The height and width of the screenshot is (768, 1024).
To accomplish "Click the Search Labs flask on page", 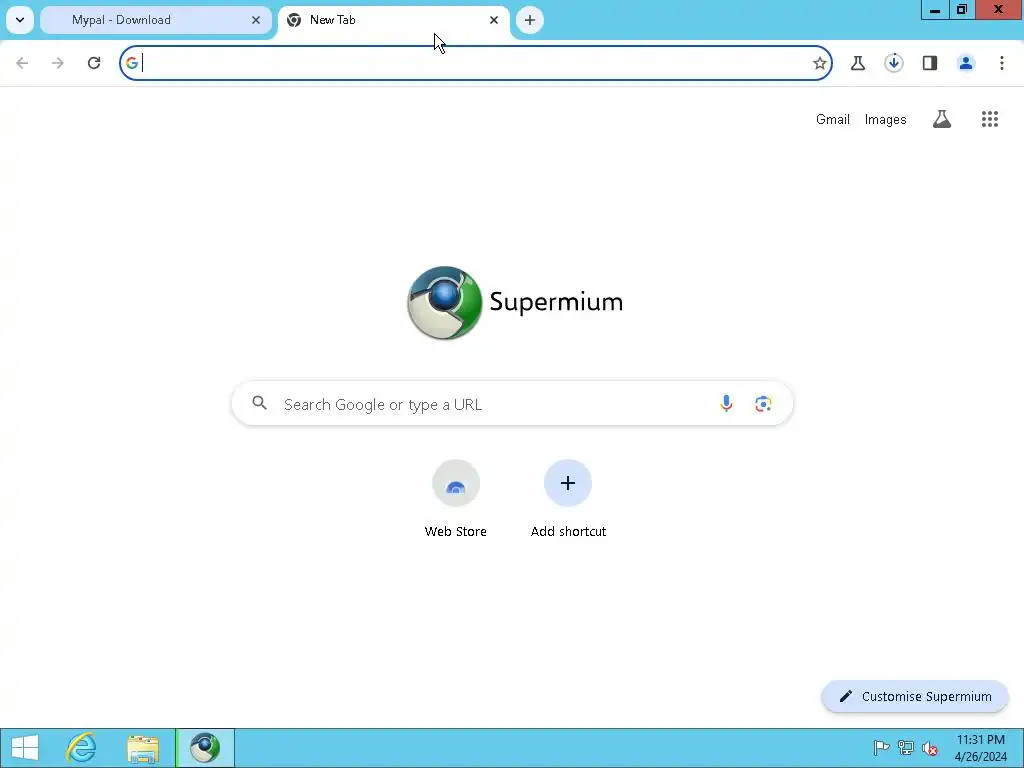I will pos(942,119).
